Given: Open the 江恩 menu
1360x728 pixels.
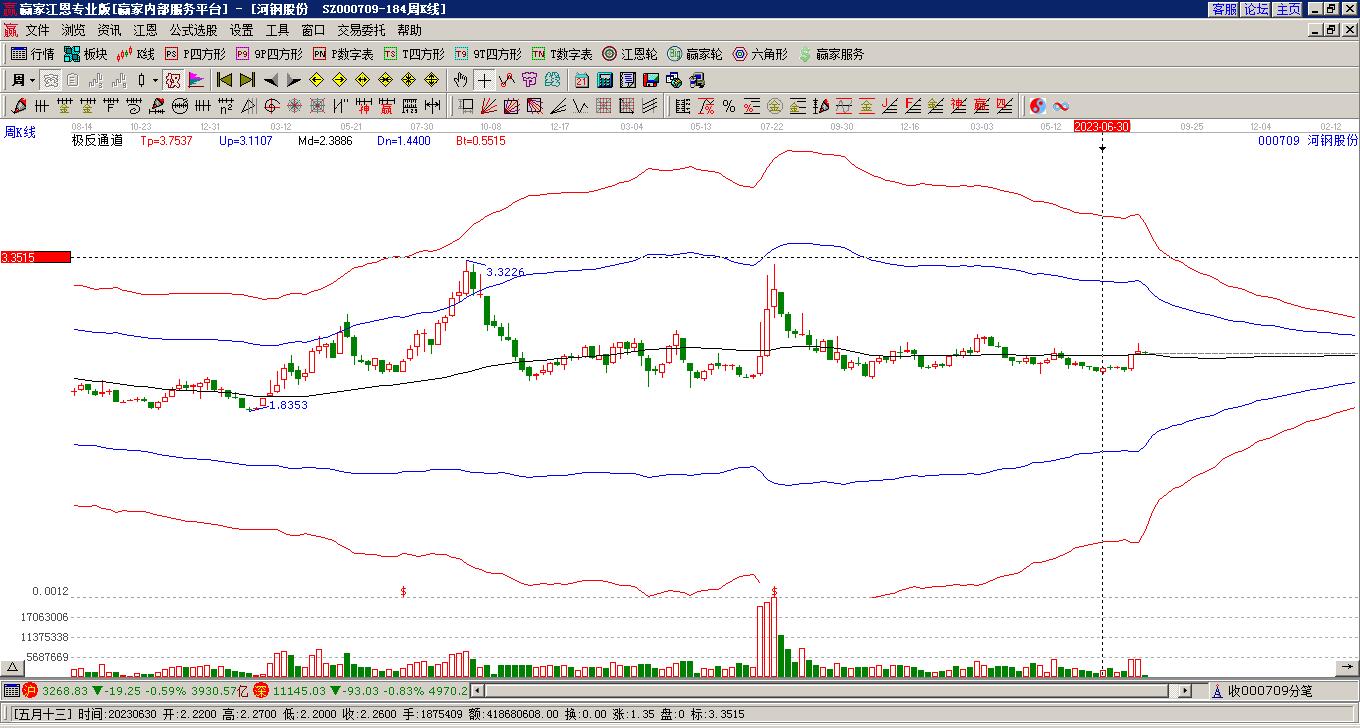Looking at the screenshot, I should pos(145,31).
